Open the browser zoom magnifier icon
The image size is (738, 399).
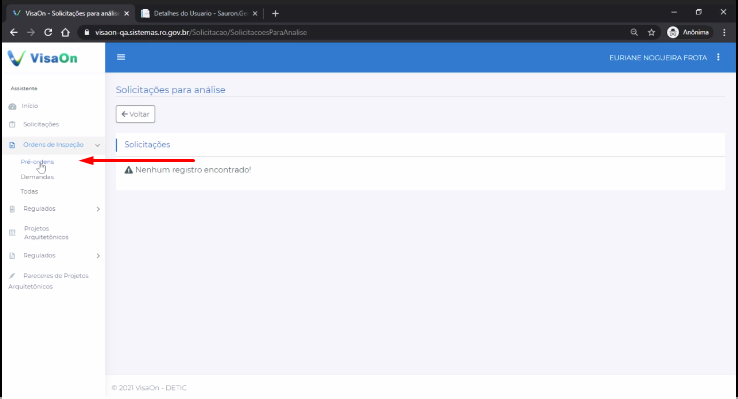click(634, 32)
